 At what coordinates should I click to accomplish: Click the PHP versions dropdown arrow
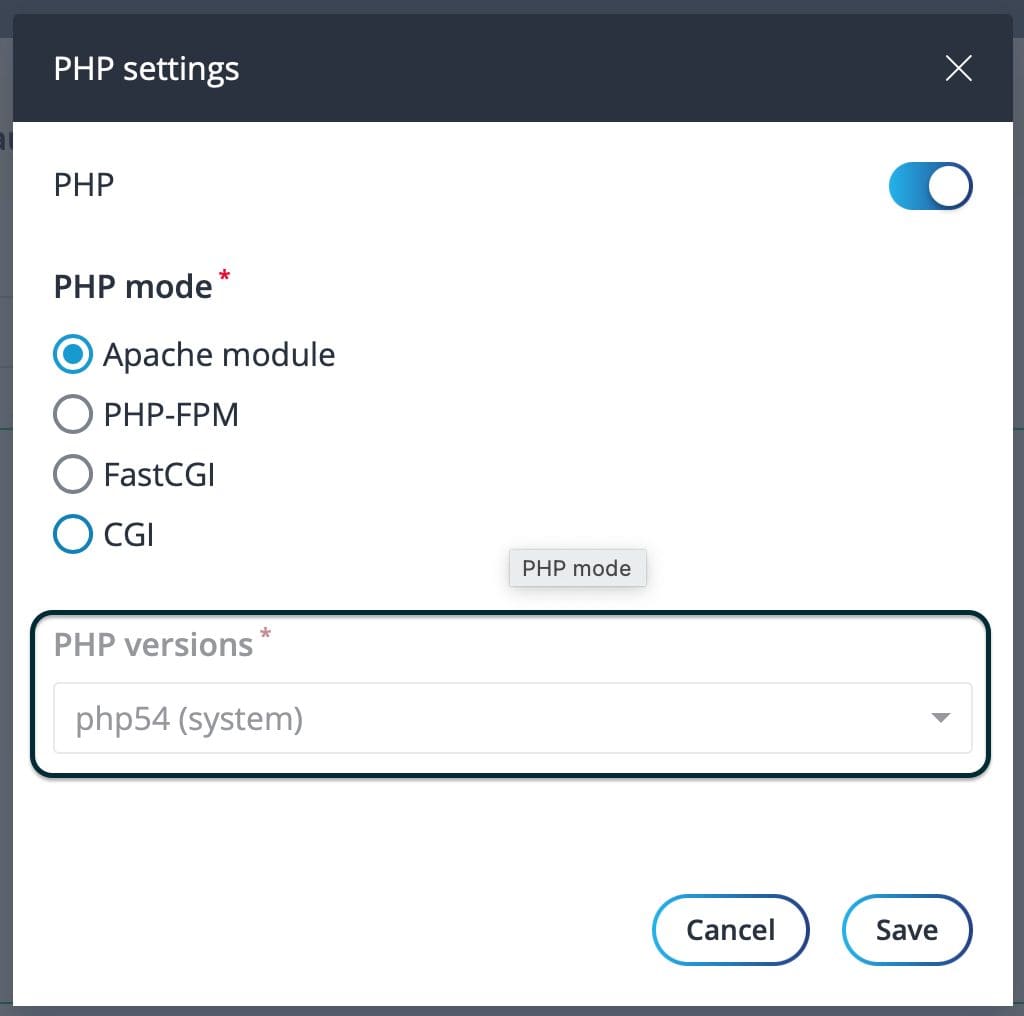click(x=940, y=718)
